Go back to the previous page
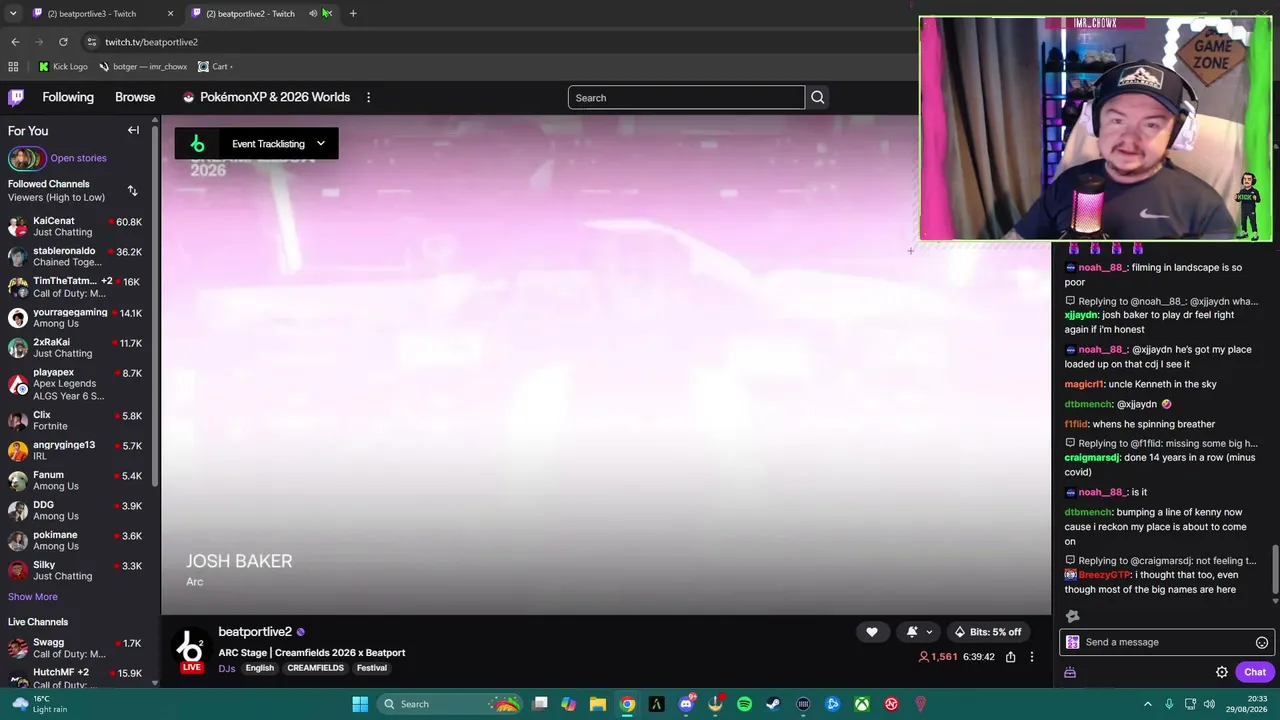 point(15,42)
